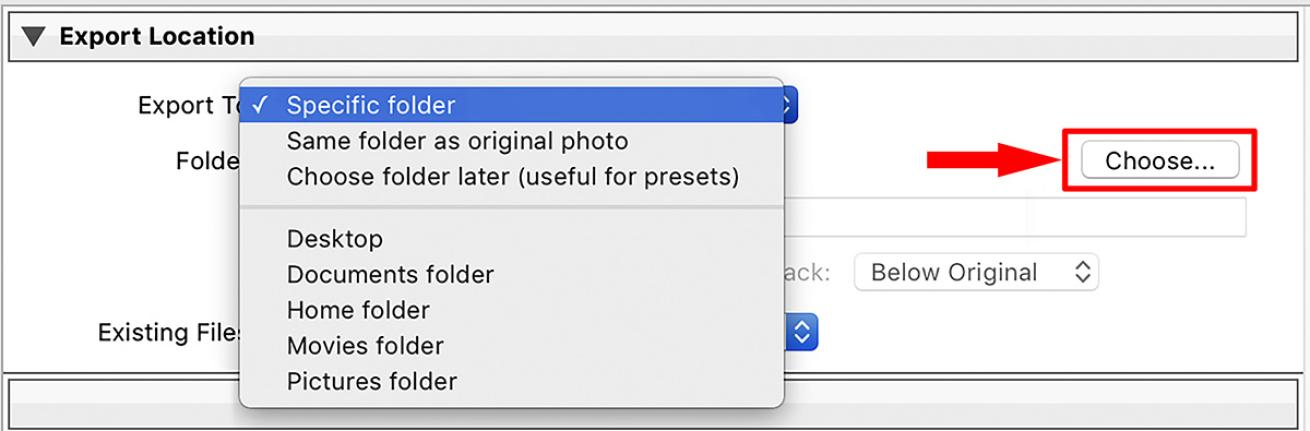
Task: Click the subfolder text field
Action: [x=1010, y=217]
